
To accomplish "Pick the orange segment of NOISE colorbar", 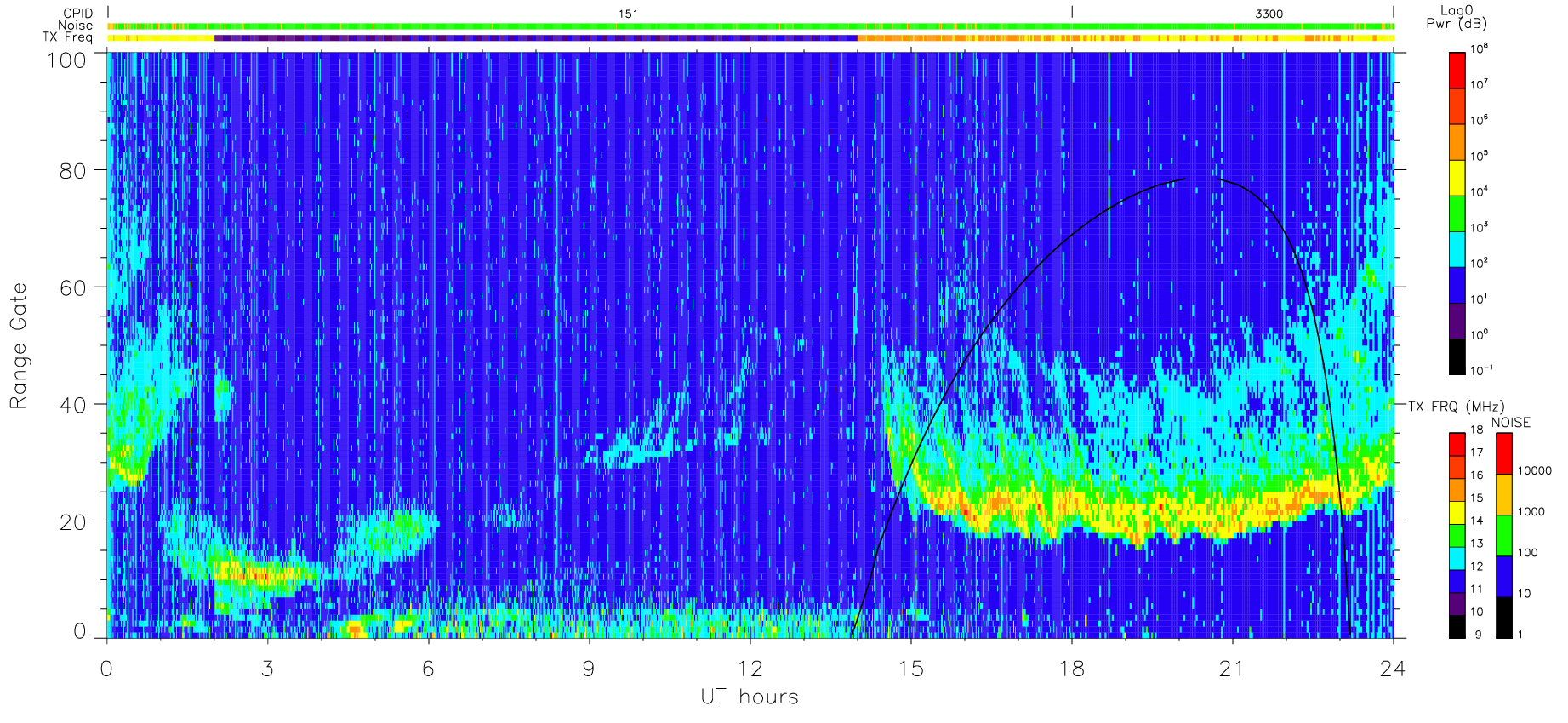I will tap(1503, 494).
